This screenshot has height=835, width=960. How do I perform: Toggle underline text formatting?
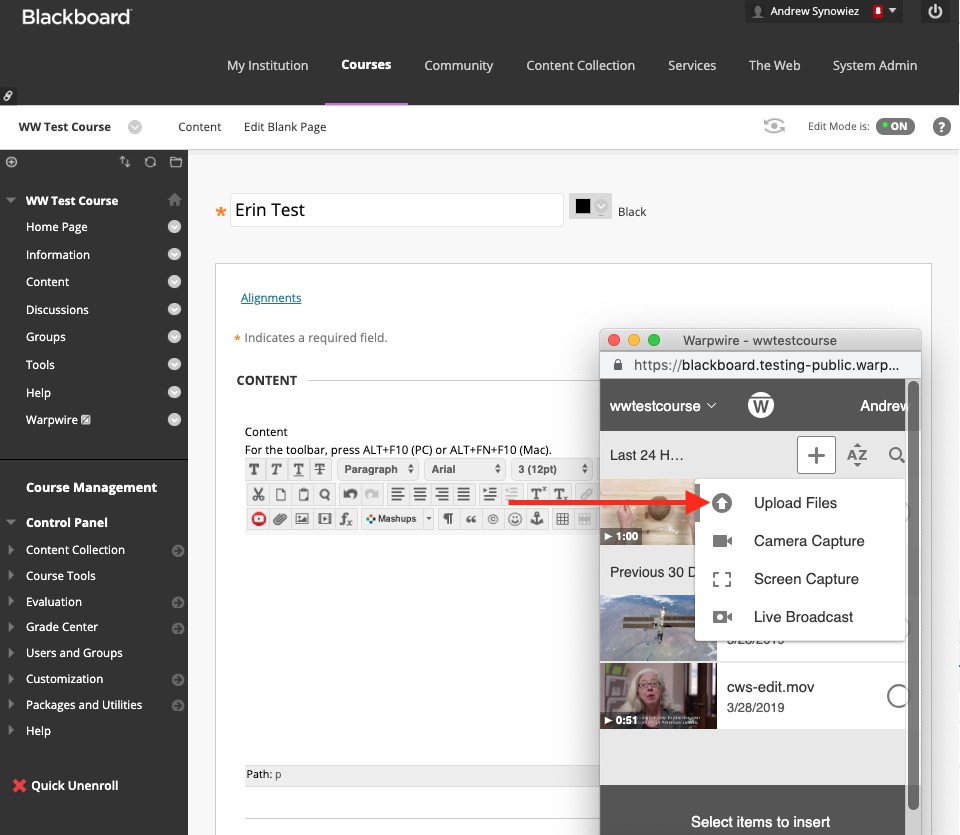point(299,470)
